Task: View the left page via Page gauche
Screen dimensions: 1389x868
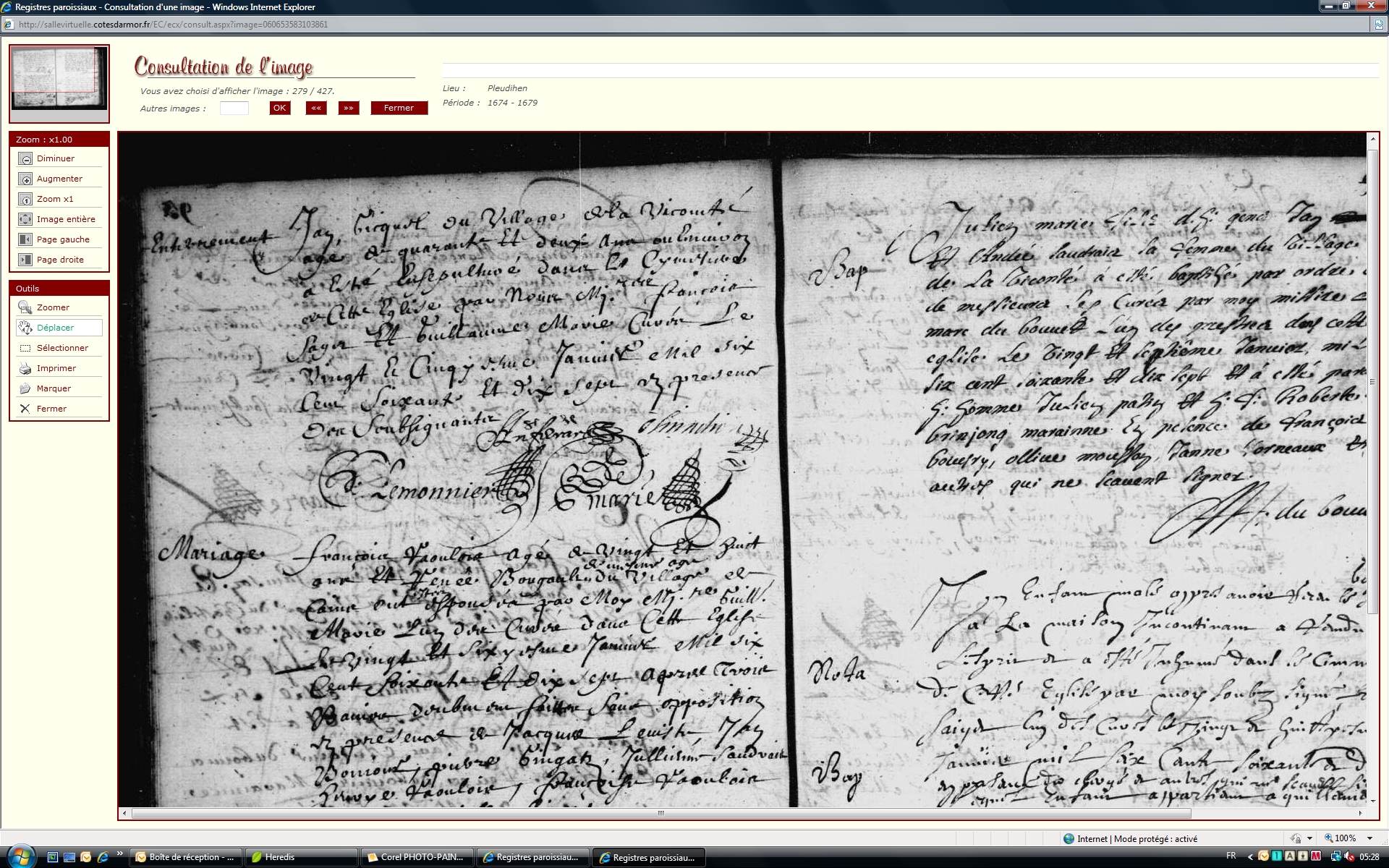Action: tap(25, 239)
